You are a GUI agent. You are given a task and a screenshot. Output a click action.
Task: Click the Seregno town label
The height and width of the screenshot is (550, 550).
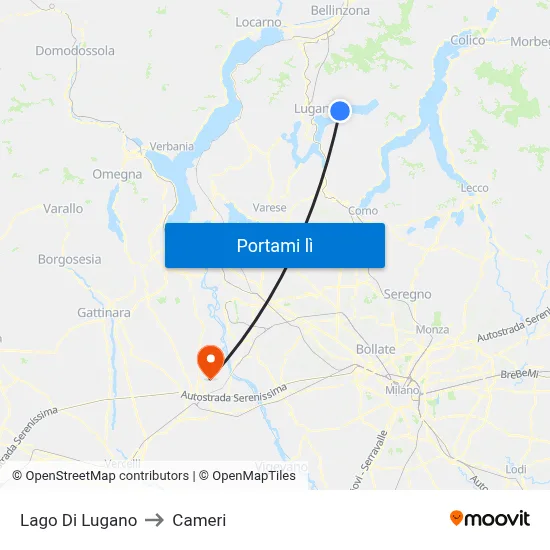click(x=407, y=294)
